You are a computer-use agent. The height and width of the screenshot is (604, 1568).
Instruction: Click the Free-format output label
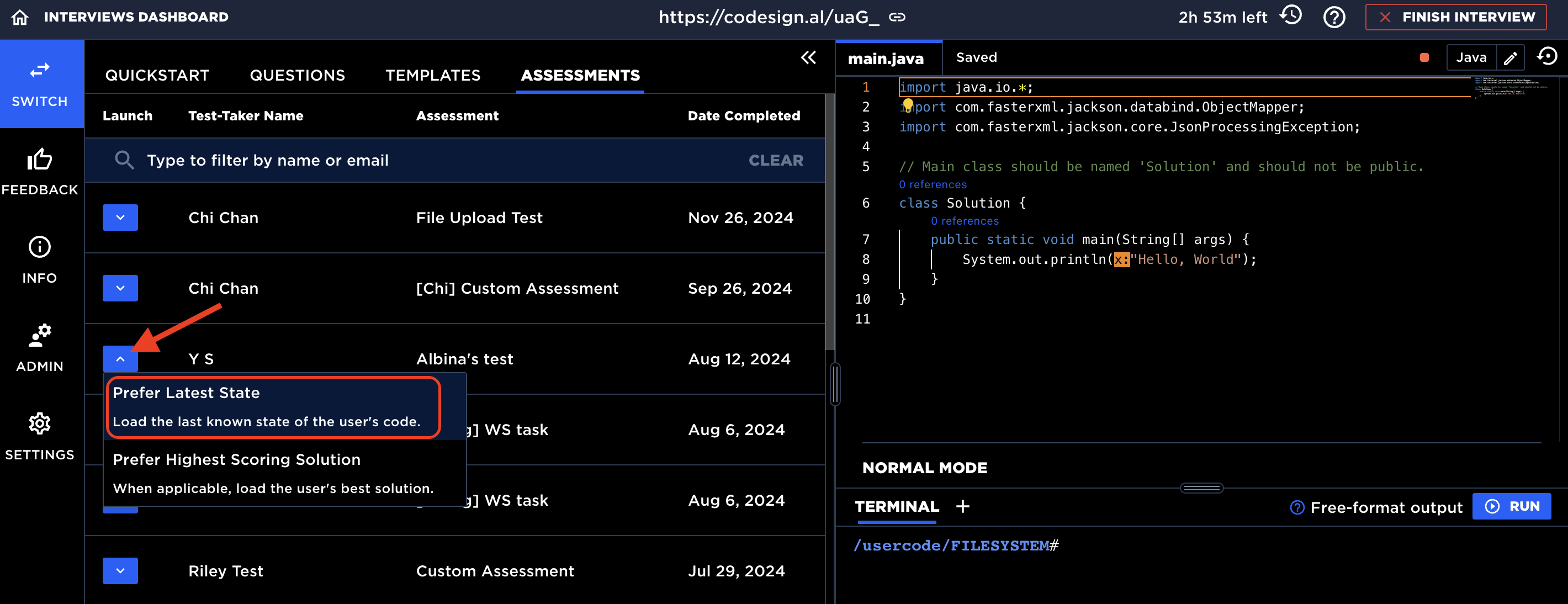point(1386,507)
